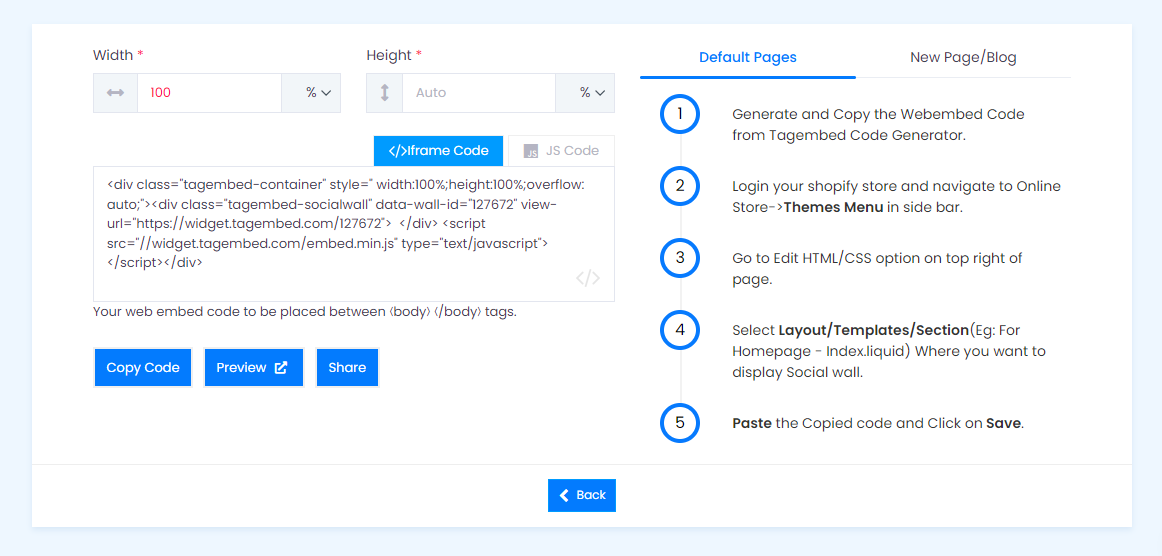The image size is (1162, 556).
Task: Switch to the Iframe Code tab
Action: point(438,150)
